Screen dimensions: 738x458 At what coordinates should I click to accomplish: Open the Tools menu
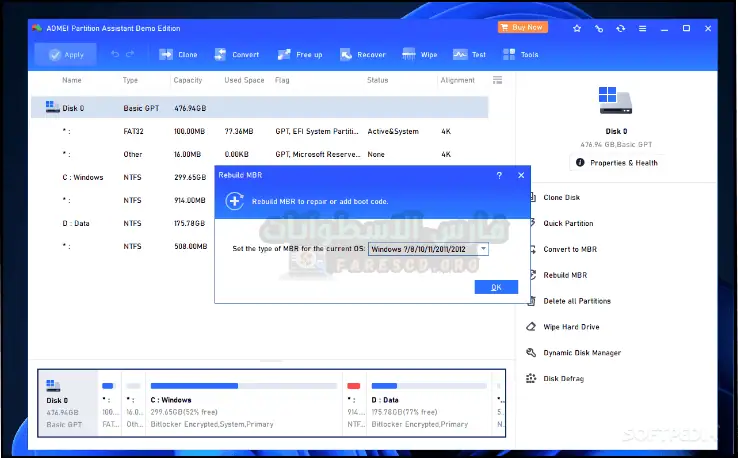point(520,55)
